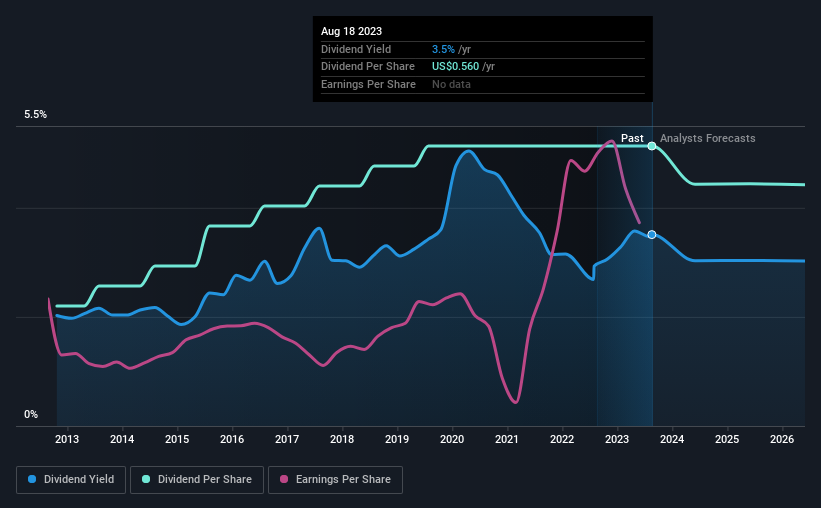Toggle the Dividend Yield legend button
Viewport: 821px width, 508px height.
71,480
